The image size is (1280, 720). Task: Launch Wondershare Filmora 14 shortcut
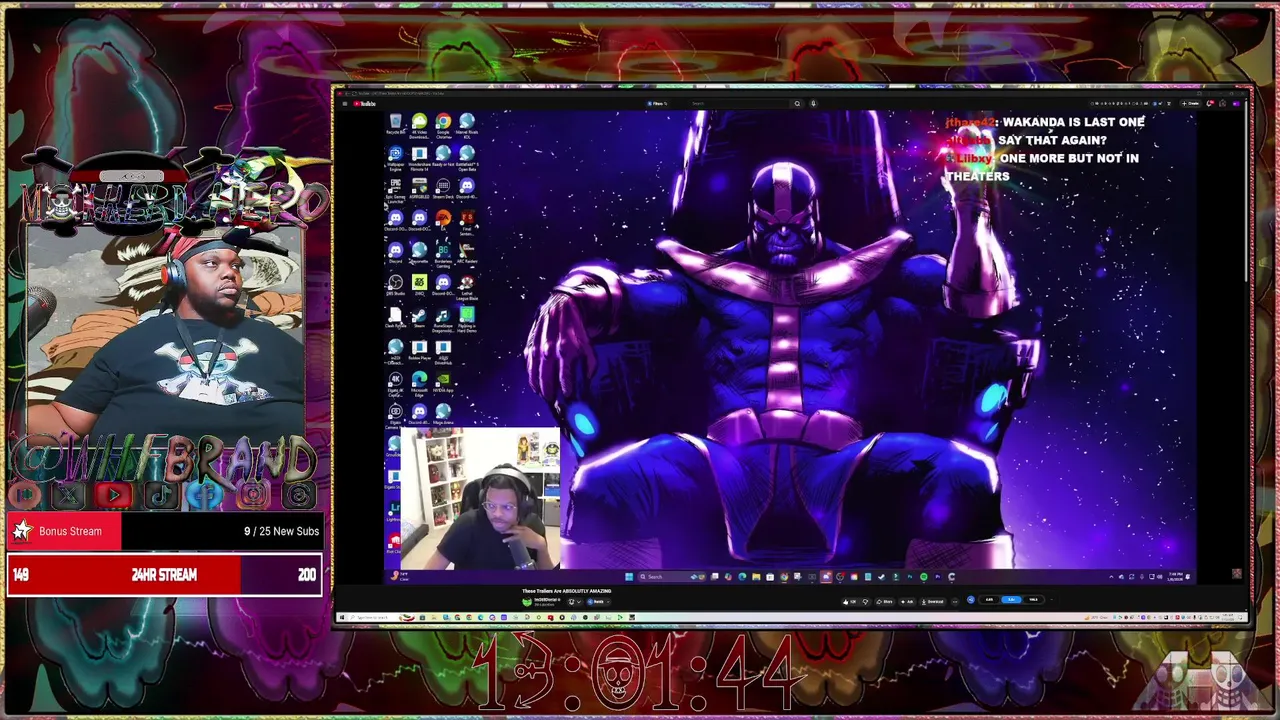coord(419,160)
